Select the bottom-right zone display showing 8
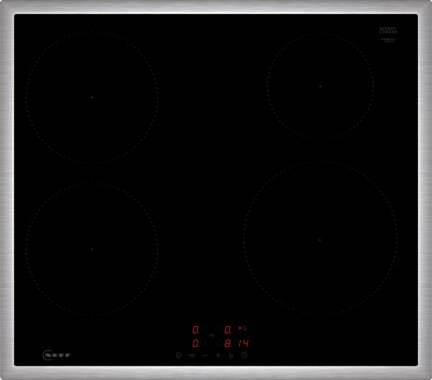The height and width of the screenshot is (380, 432). click(228, 343)
